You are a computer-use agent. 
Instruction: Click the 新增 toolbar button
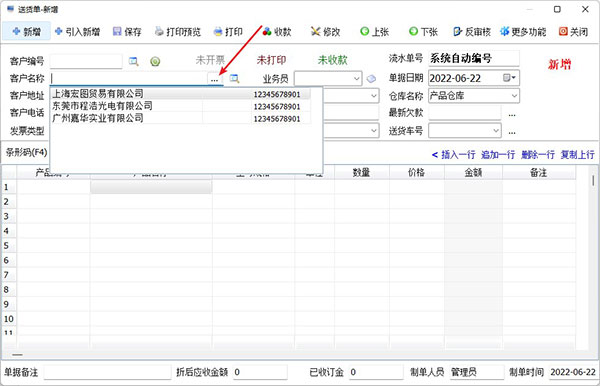tap(26, 31)
